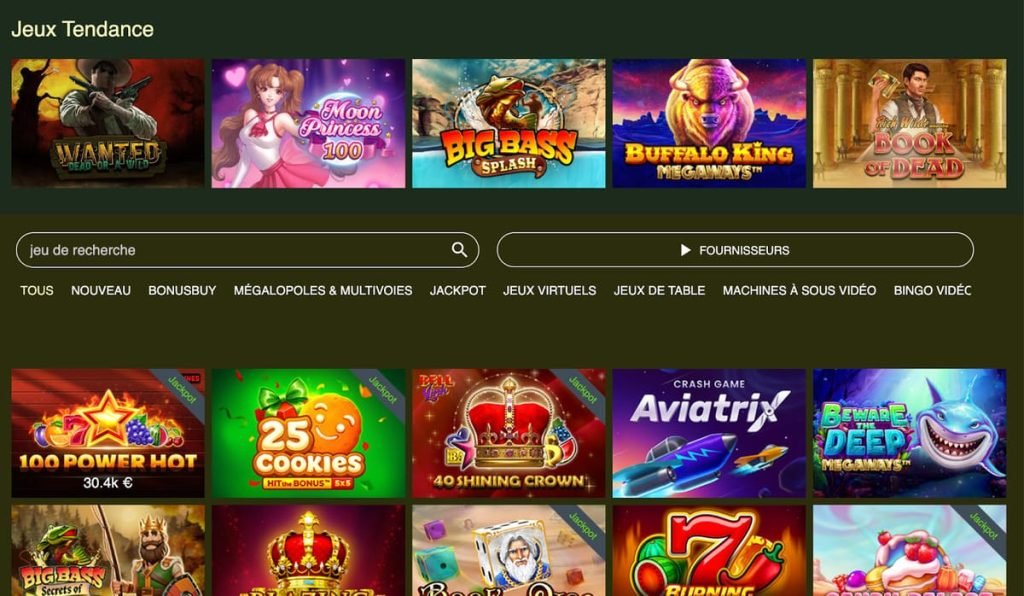Switch to the Nouveau category tab
Screen dimensions: 1024x596
click(x=101, y=290)
